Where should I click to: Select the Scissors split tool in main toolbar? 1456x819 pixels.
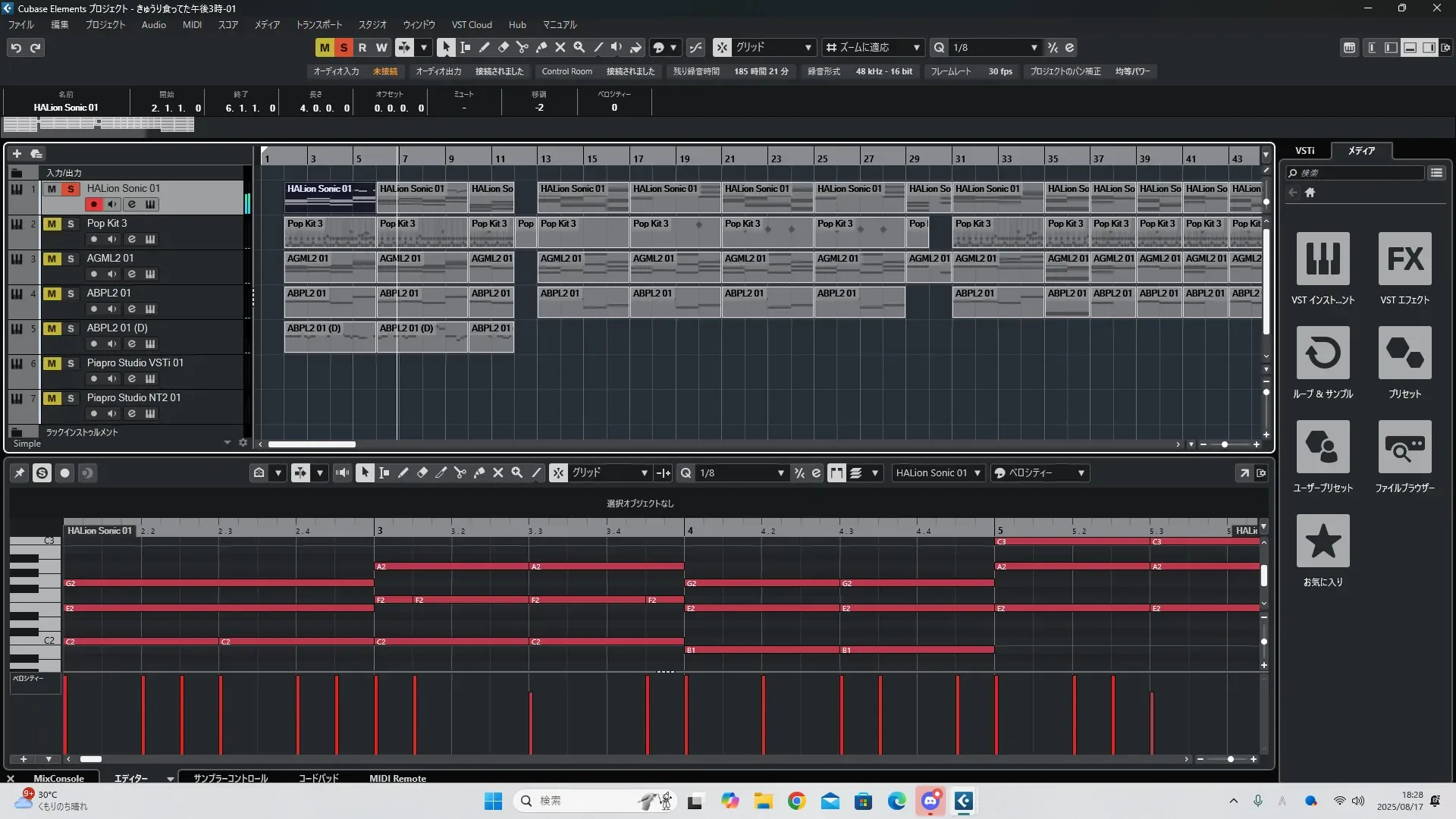[x=522, y=47]
